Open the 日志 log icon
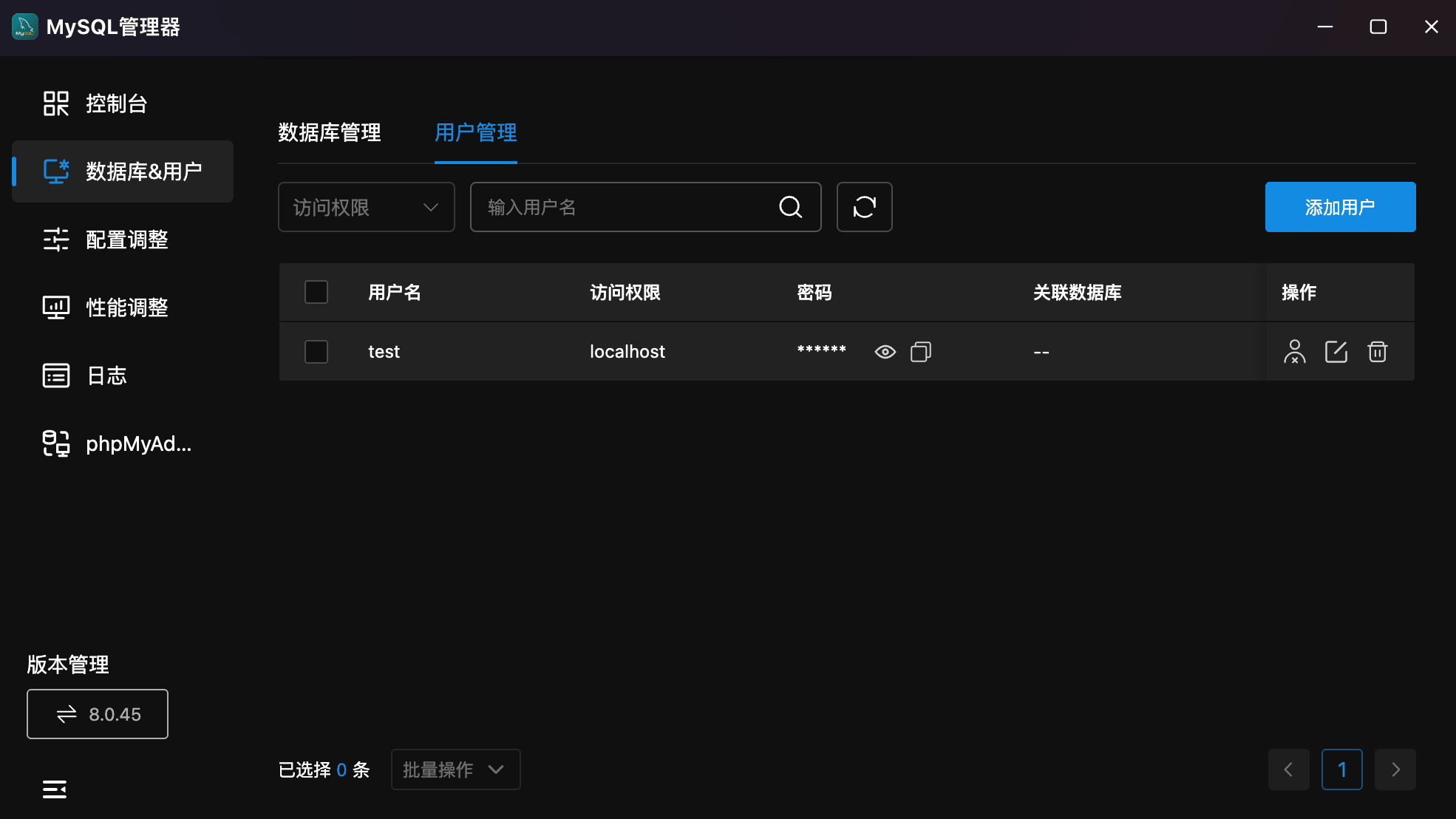 (x=56, y=375)
